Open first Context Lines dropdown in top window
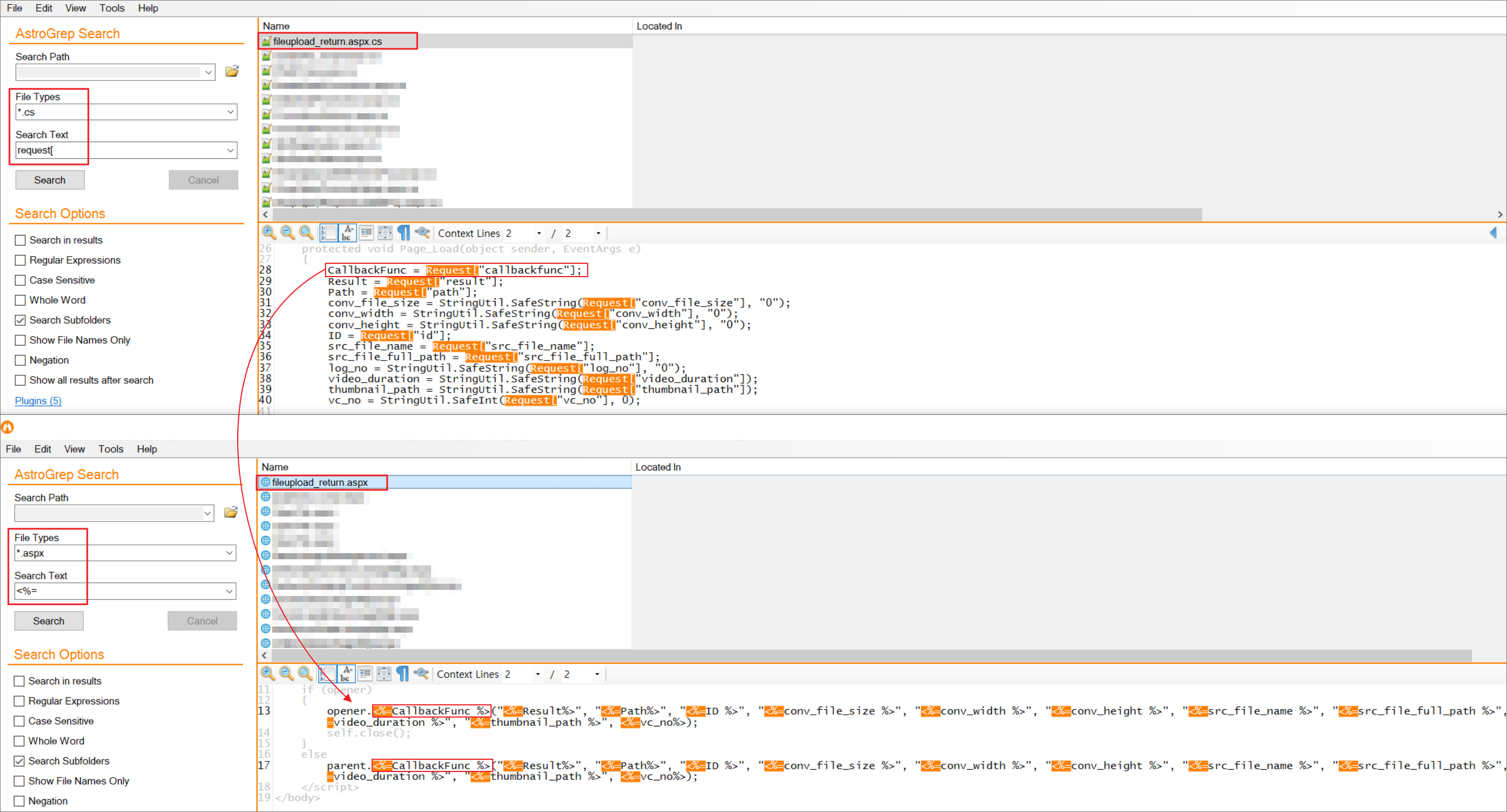 click(539, 233)
